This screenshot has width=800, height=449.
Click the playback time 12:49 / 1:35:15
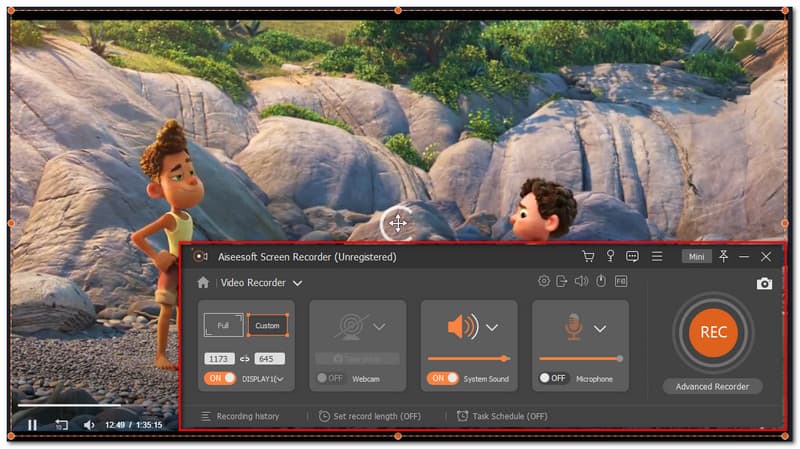[x=134, y=425]
